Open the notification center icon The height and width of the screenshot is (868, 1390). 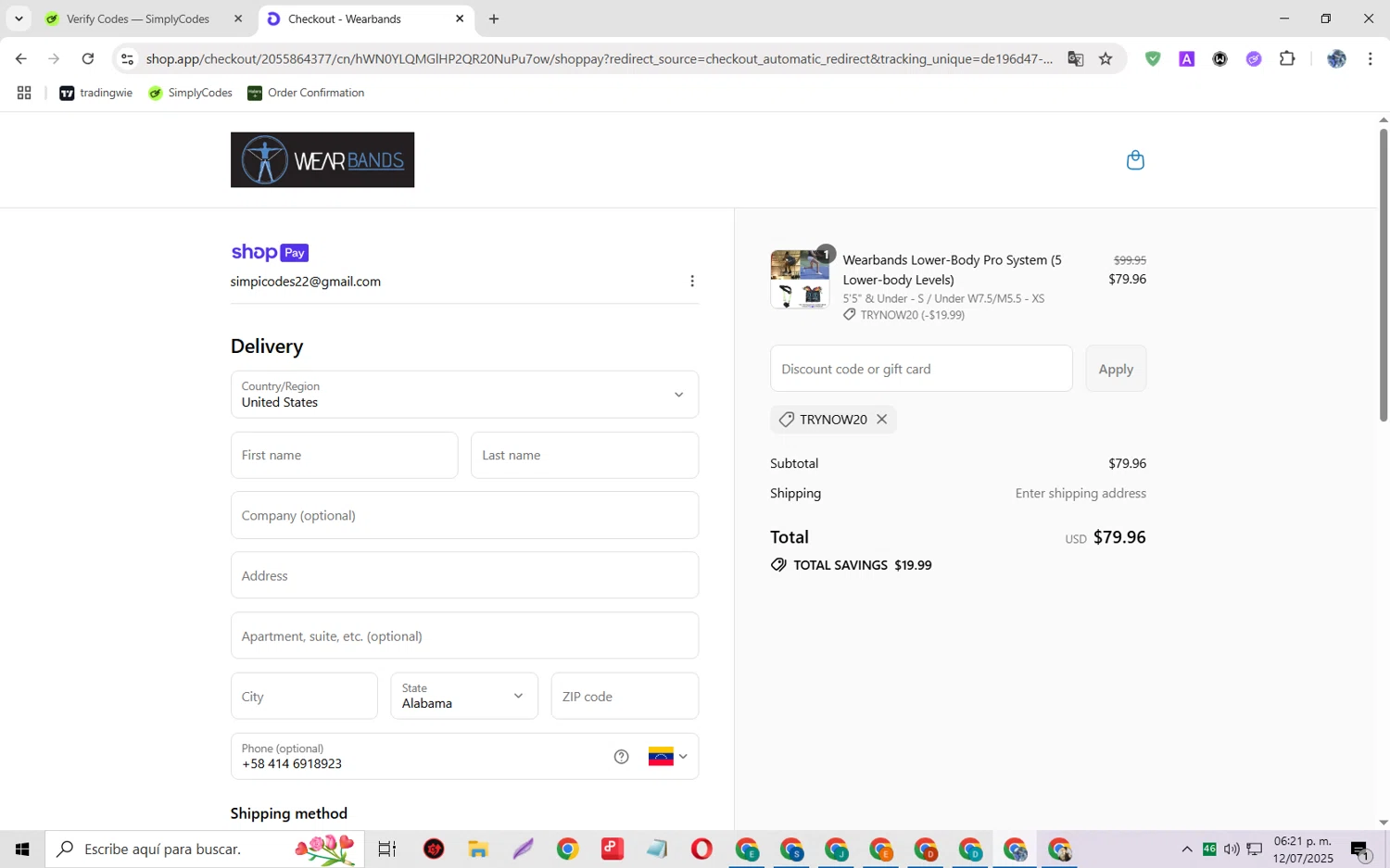click(1361, 849)
